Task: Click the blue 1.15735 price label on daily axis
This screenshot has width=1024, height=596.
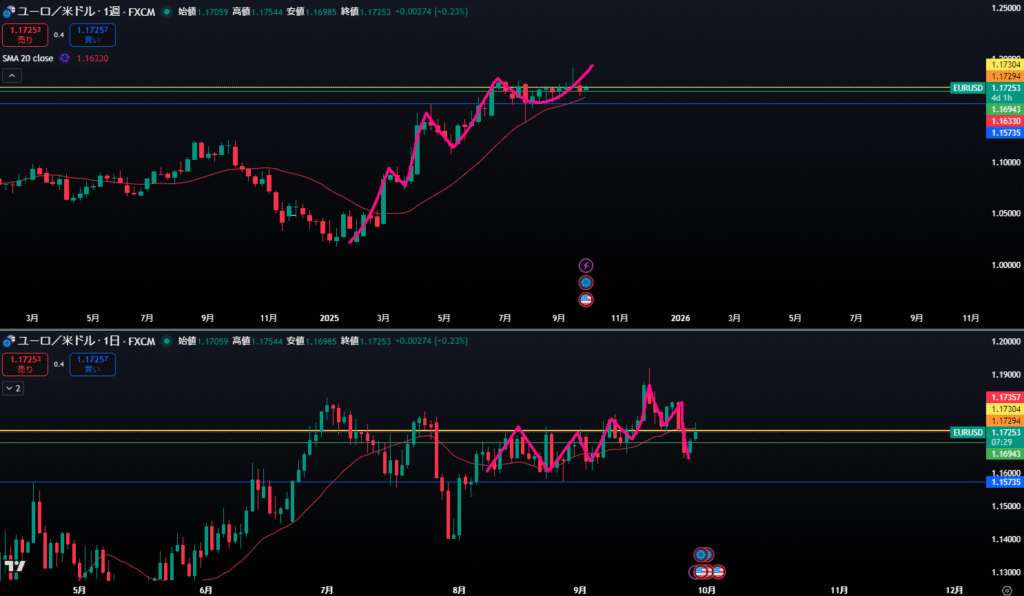Action: click(1004, 482)
